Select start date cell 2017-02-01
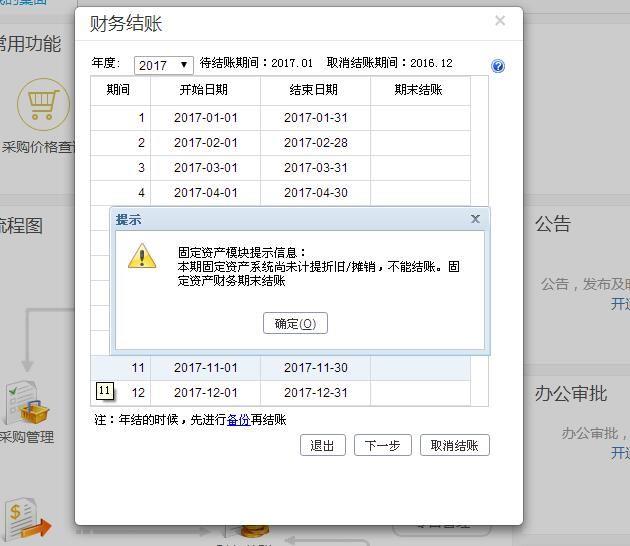This screenshot has height=546, width=630. (205, 143)
